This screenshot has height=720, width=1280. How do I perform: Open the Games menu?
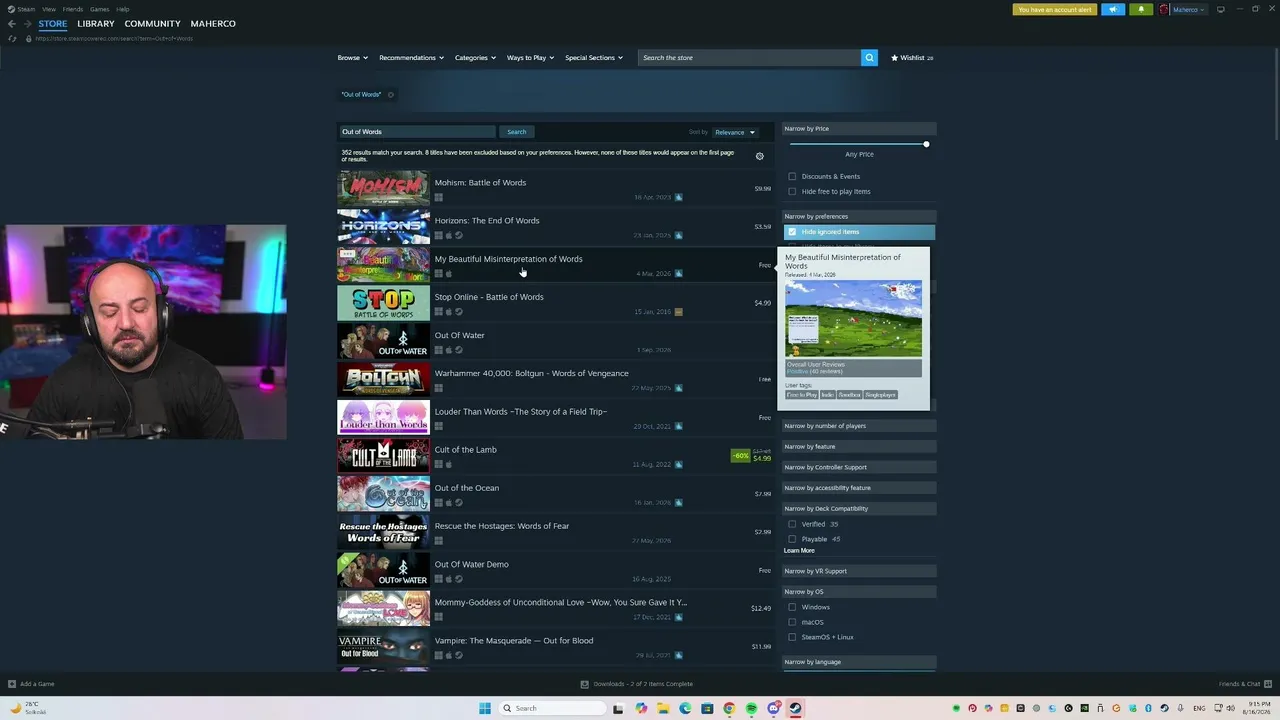100,9
